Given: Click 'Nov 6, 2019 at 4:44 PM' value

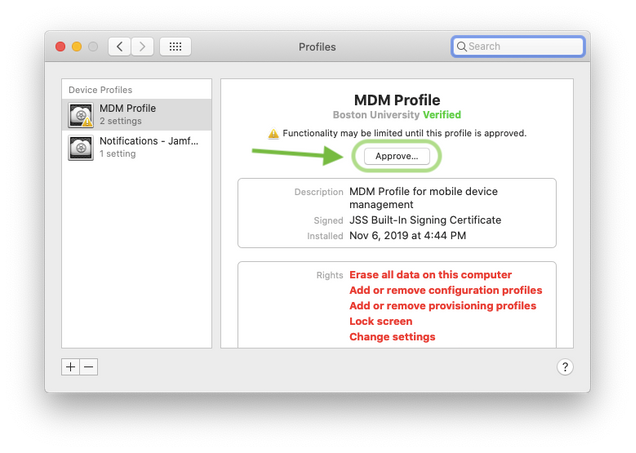Looking at the screenshot, I should tap(408, 235).
